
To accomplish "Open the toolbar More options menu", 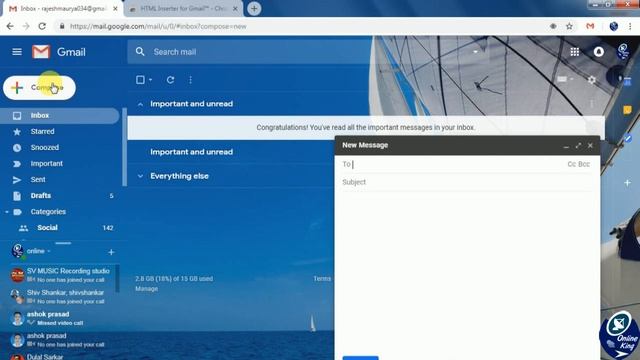I will point(190,80).
